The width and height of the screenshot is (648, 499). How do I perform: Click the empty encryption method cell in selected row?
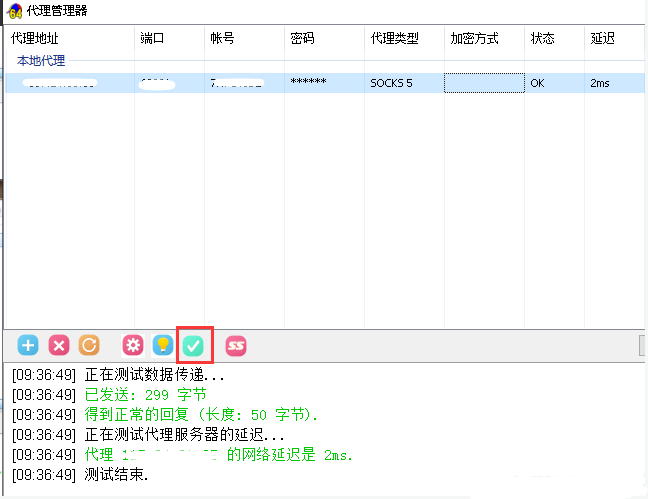click(484, 83)
